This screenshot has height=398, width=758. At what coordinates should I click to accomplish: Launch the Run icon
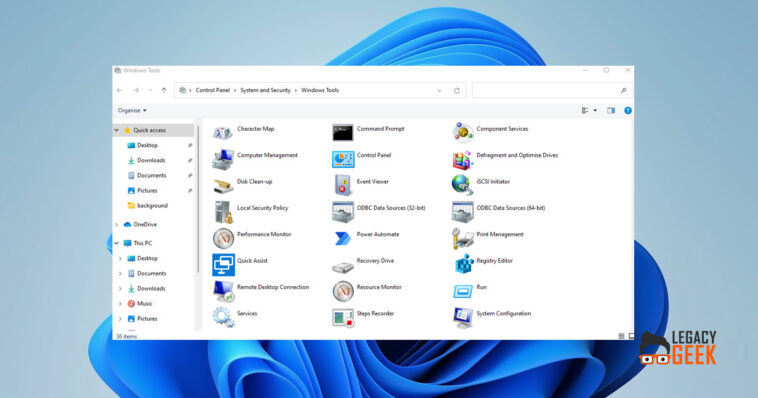coord(463,291)
